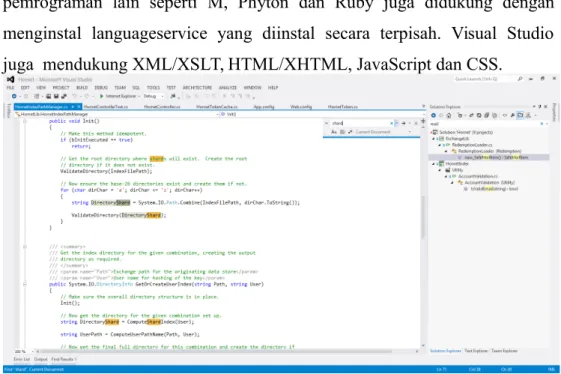Click the Preview Selected Items icon in Solution Explorer

[x=520, y=115]
